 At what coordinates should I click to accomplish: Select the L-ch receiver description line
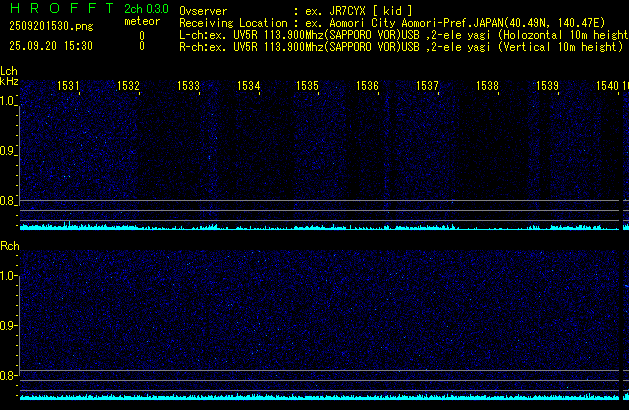click(x=402, y=34)
